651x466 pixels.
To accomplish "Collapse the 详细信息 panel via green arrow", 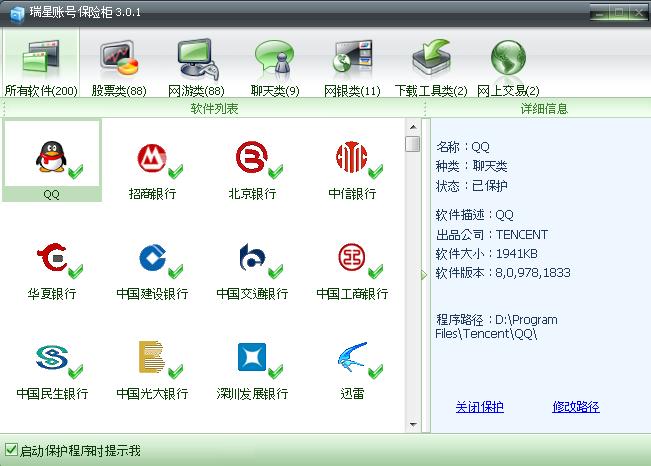I will pos(424,275).
